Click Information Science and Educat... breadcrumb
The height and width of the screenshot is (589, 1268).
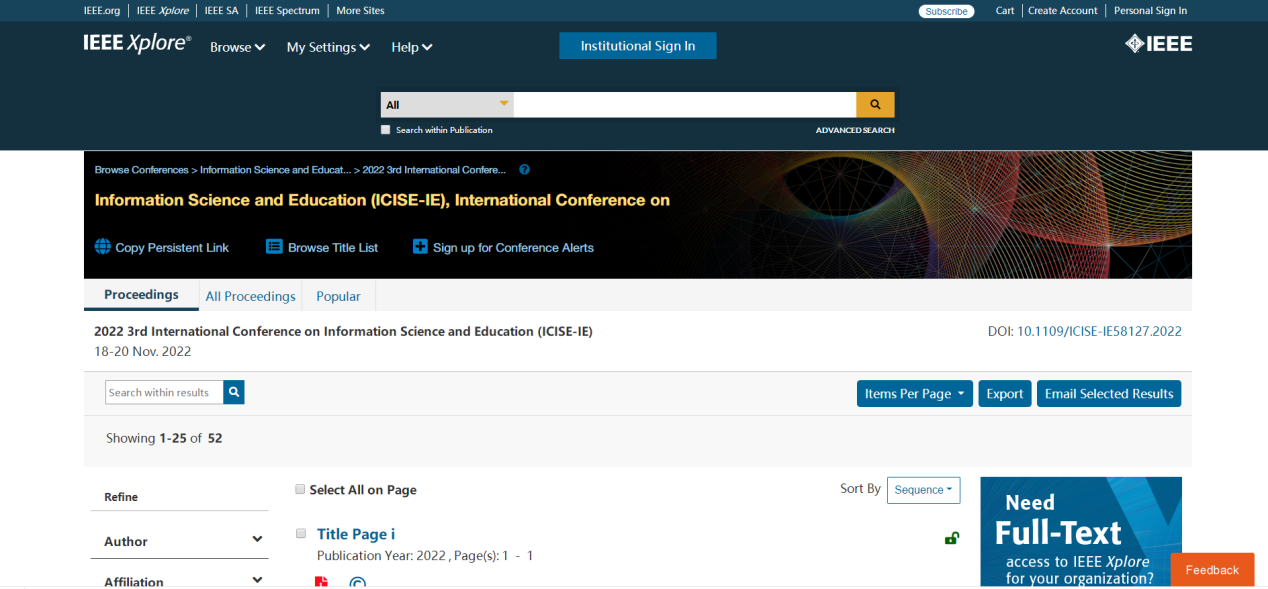coord(275,170)
